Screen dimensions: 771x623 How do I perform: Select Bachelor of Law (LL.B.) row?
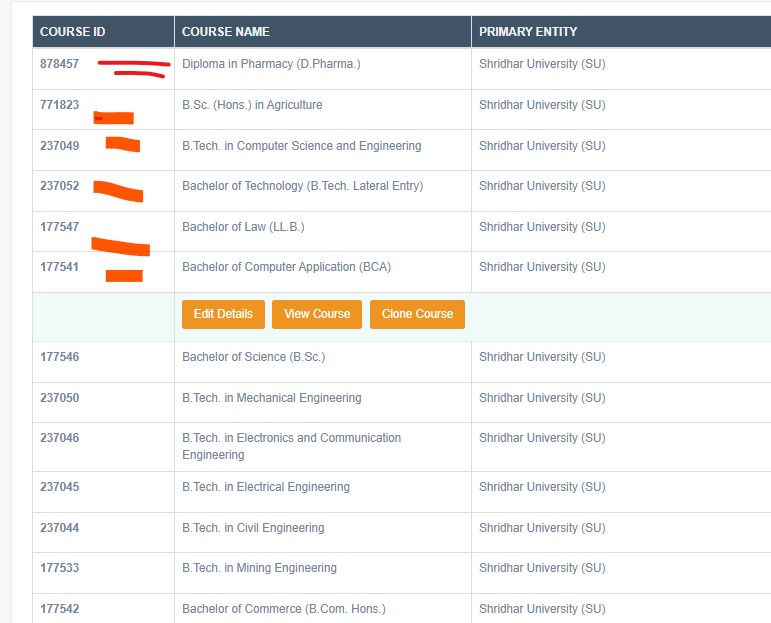[243, 227]
